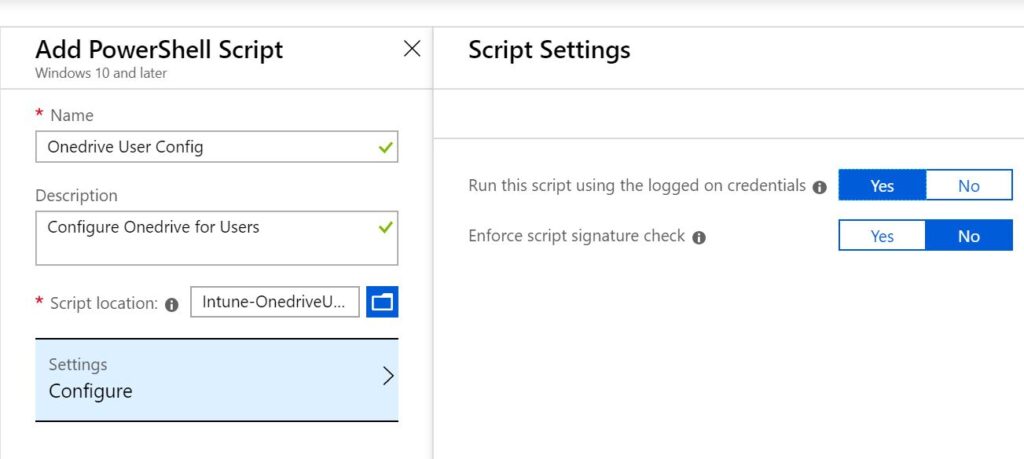Screen dimensions: 1024x459
Task: Click the info icon beside logged on credentials
Action: pyautogui.click(x=820, y=187)
